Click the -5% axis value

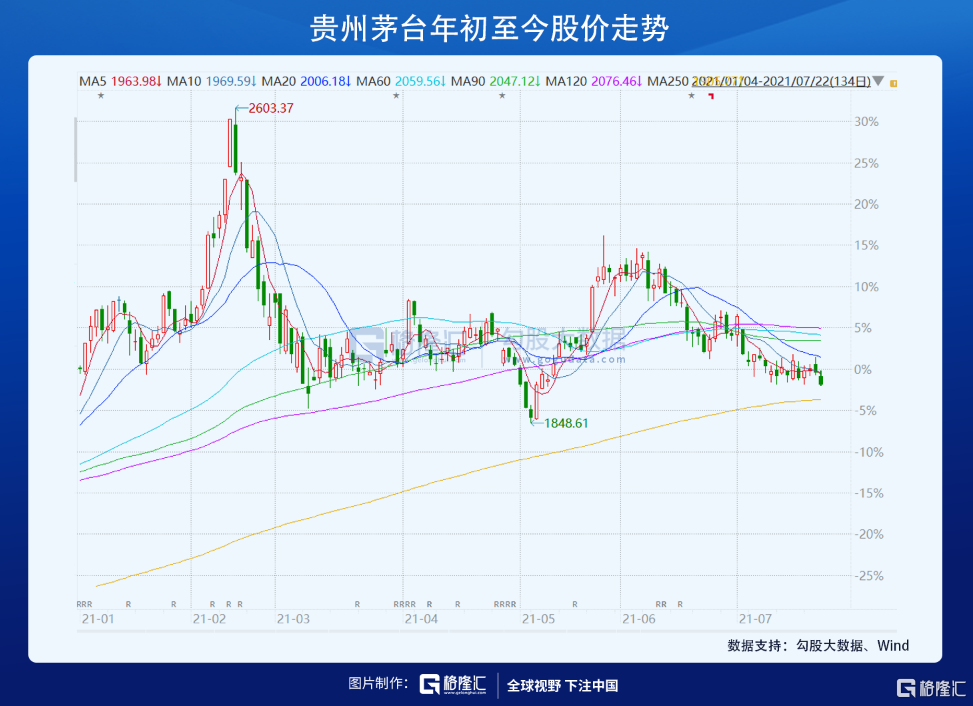(866, 411)
